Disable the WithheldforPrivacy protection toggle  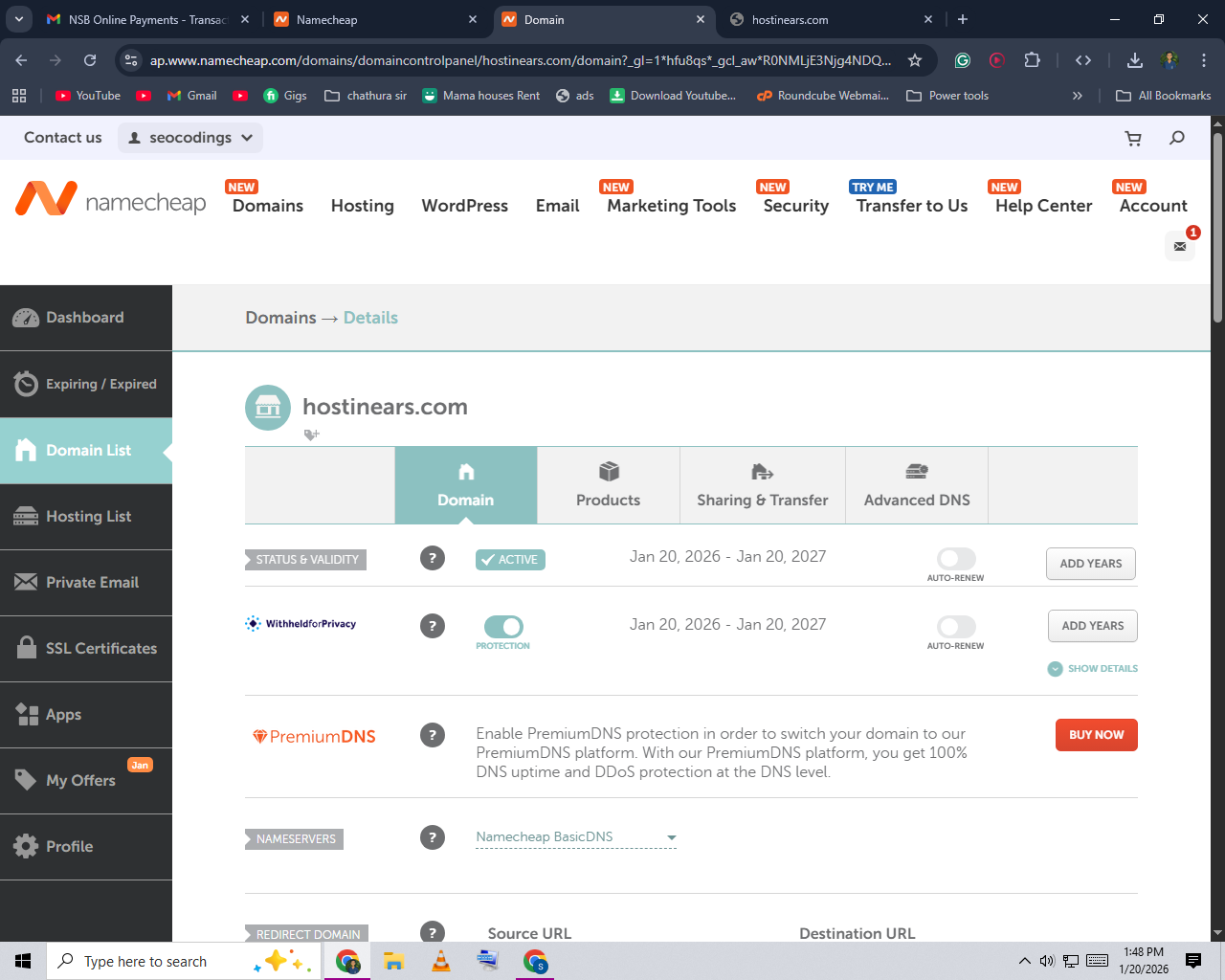pyautogui.click(x=503, y=627)
